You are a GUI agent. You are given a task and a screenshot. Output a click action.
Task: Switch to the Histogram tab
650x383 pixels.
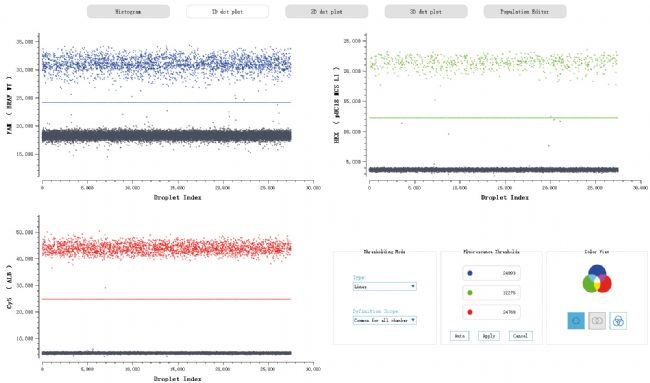tap(128, 12)
